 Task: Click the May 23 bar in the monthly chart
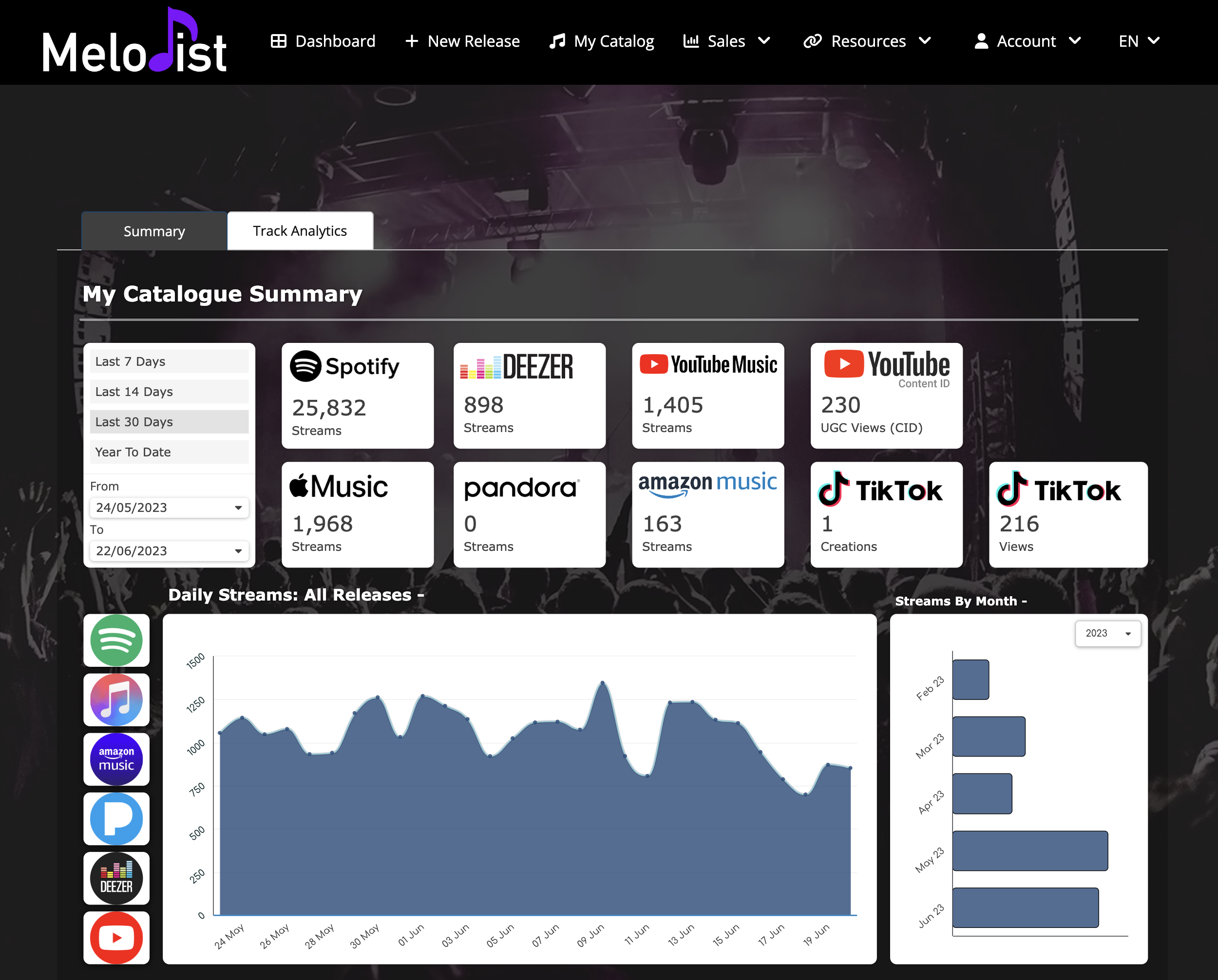click(x=1029, y=850)
